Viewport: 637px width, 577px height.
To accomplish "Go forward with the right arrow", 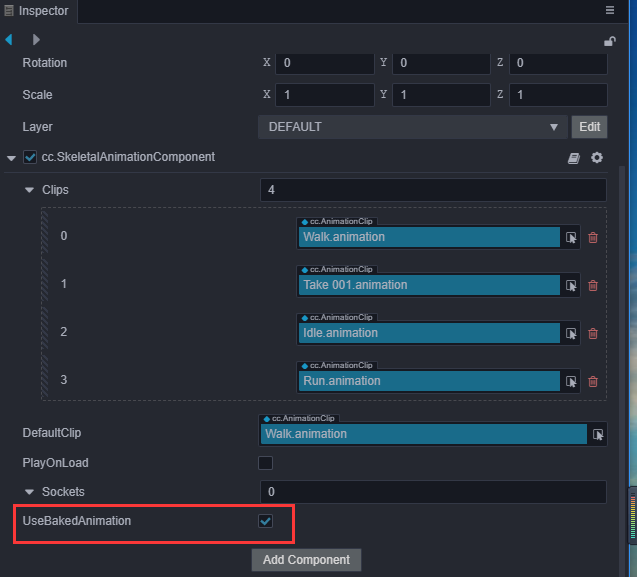I will pyautogui.click(x=37, y=40).
